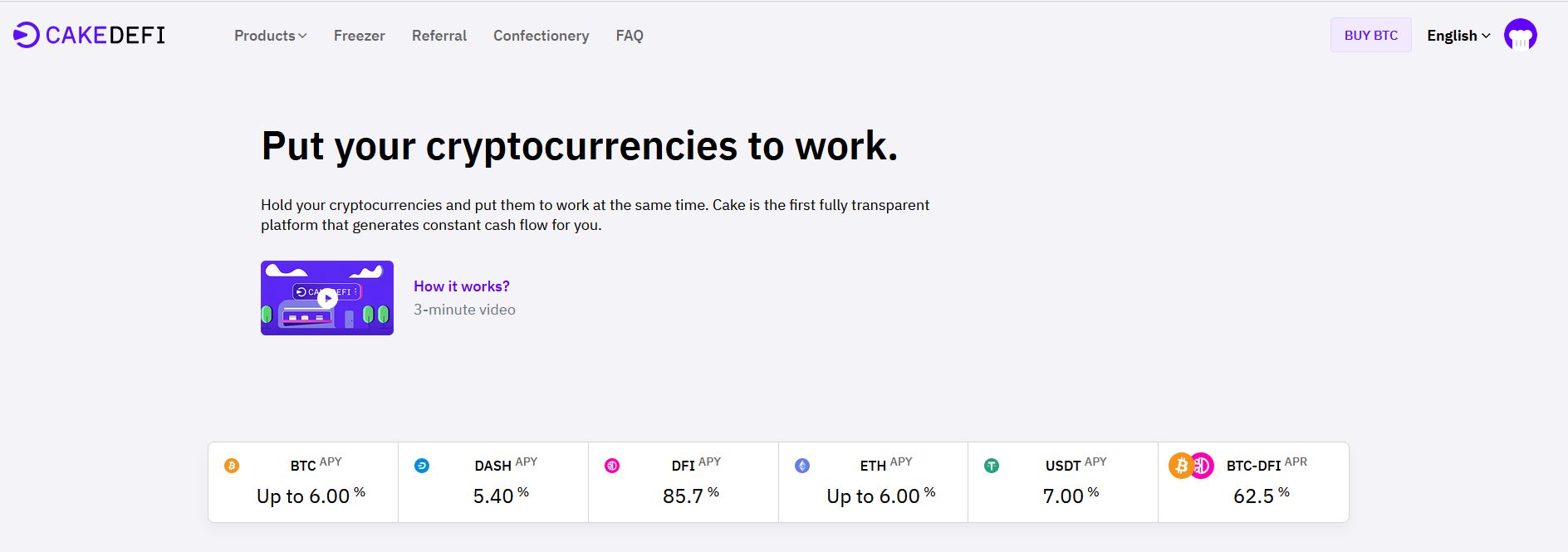Click the chevron next to Products

pyautogui.click(x=302, y=36)
